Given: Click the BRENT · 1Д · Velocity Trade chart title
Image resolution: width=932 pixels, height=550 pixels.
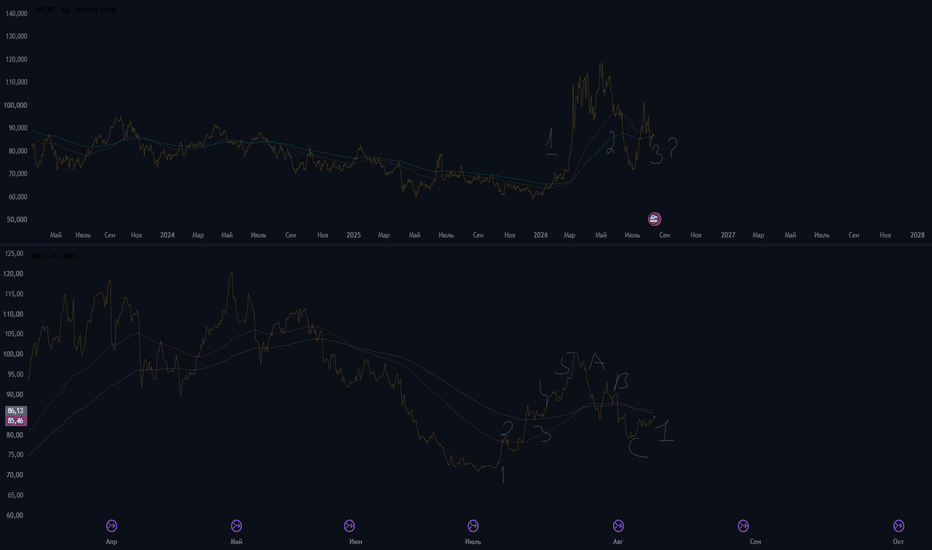Looking at the screenshot, I should click(x=76, y=10).
